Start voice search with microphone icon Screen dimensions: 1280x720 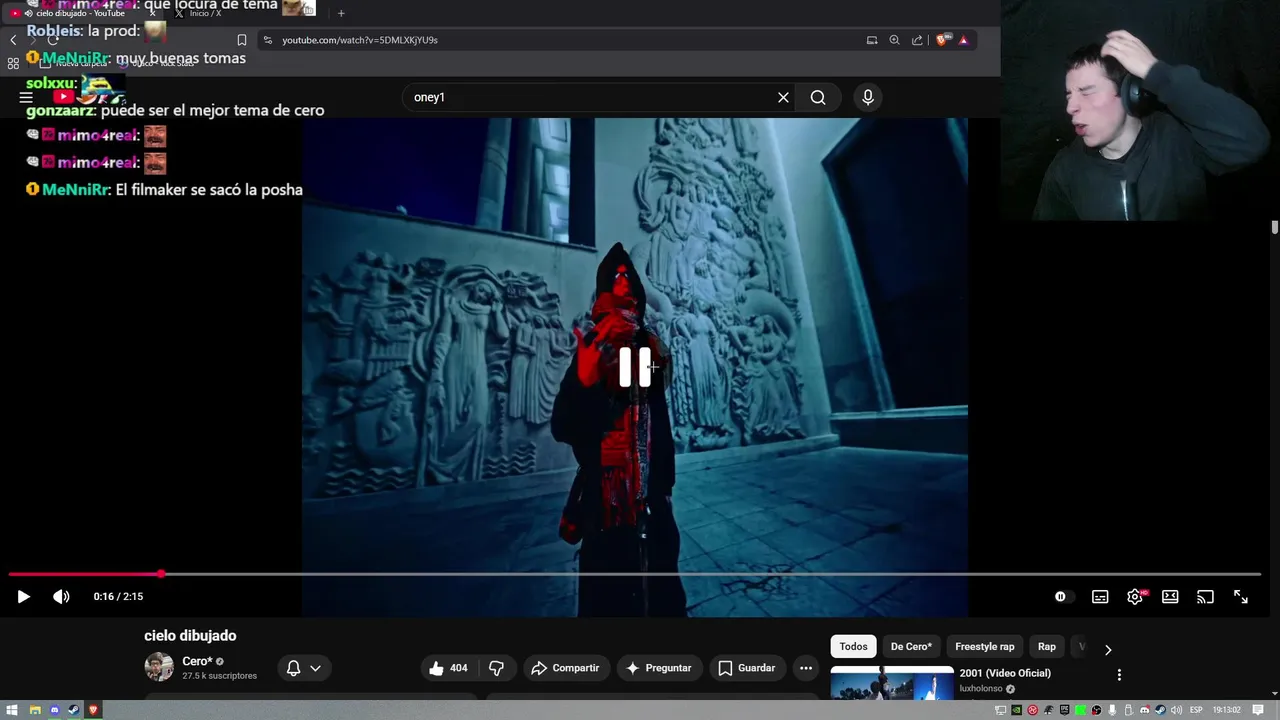868,97
